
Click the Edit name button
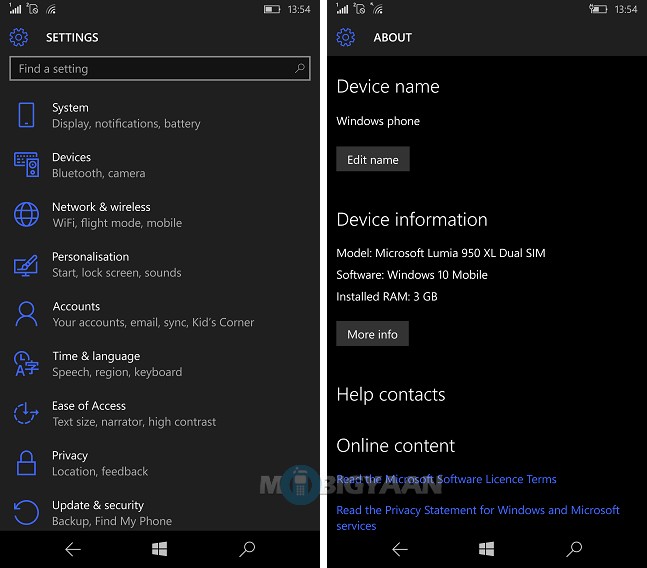[x=373, y=159]
